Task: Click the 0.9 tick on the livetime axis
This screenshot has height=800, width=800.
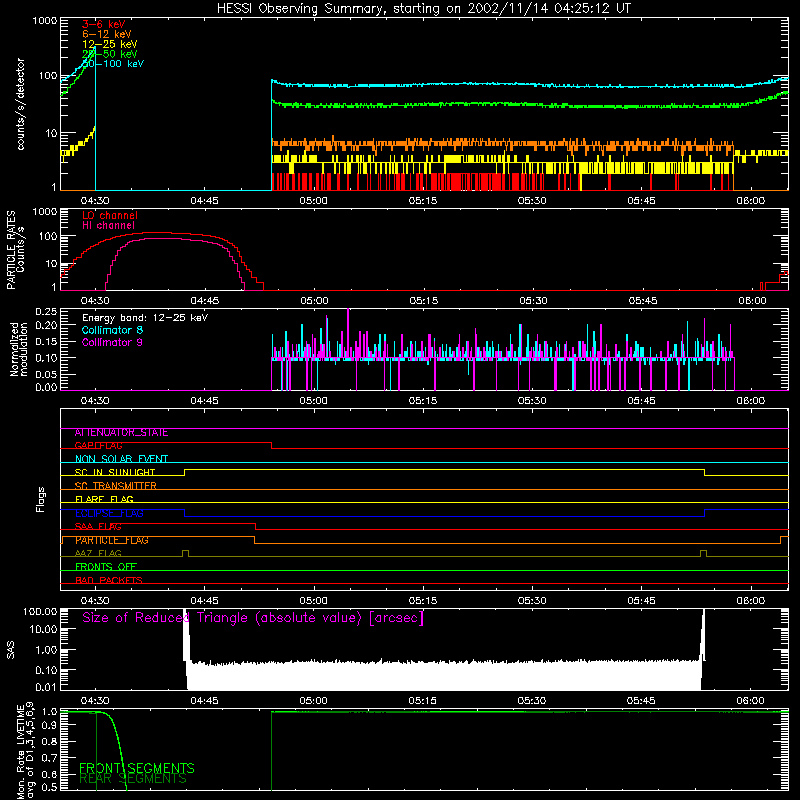Action: pos(49,727)
